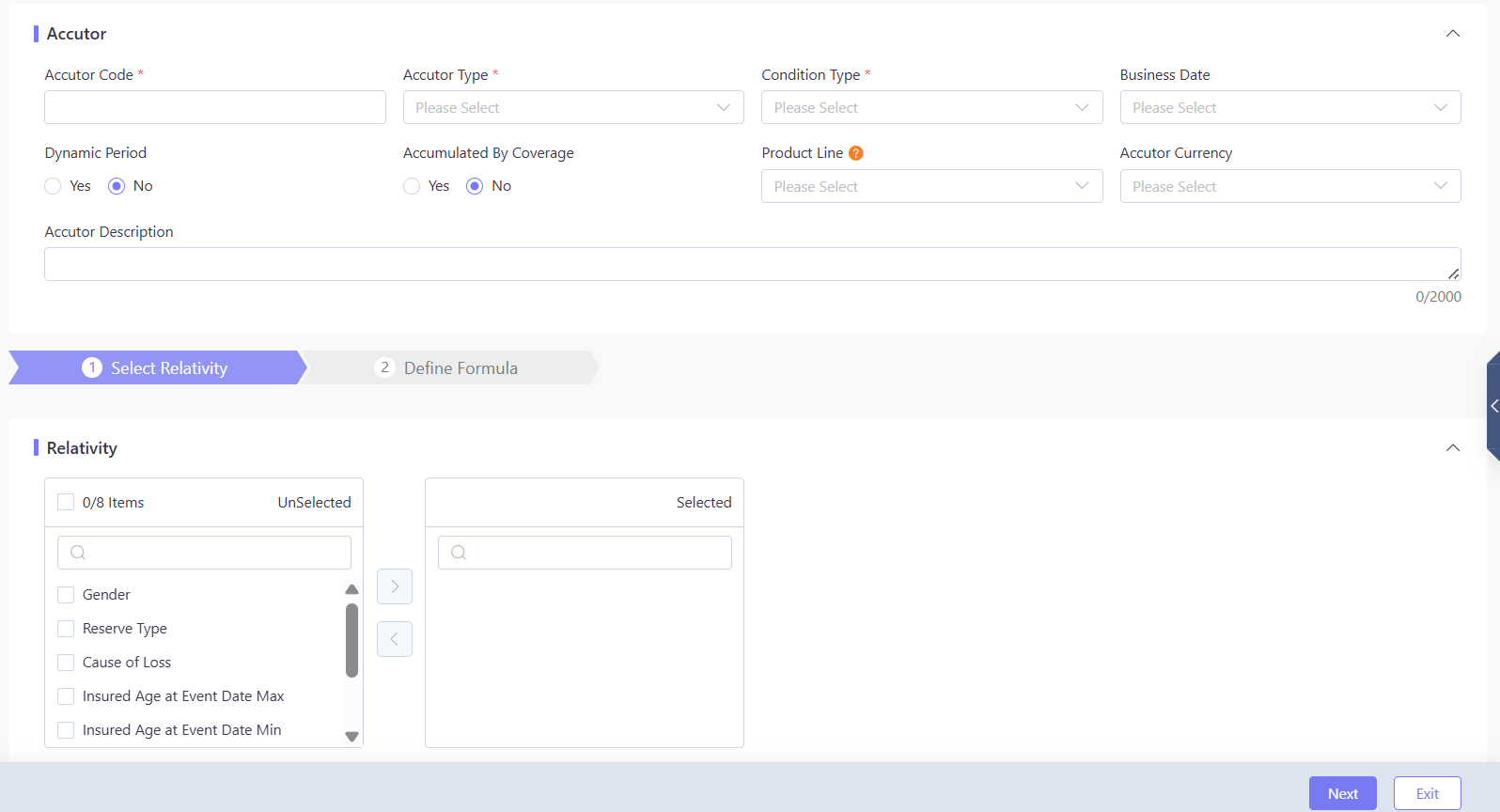Click the Exit button

click(1428, 793)
